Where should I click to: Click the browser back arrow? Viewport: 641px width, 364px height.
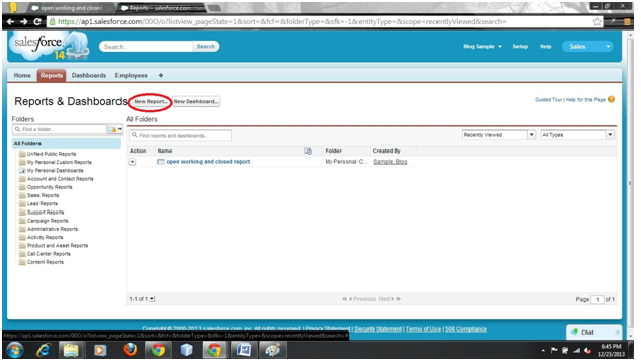click(11, 22)
